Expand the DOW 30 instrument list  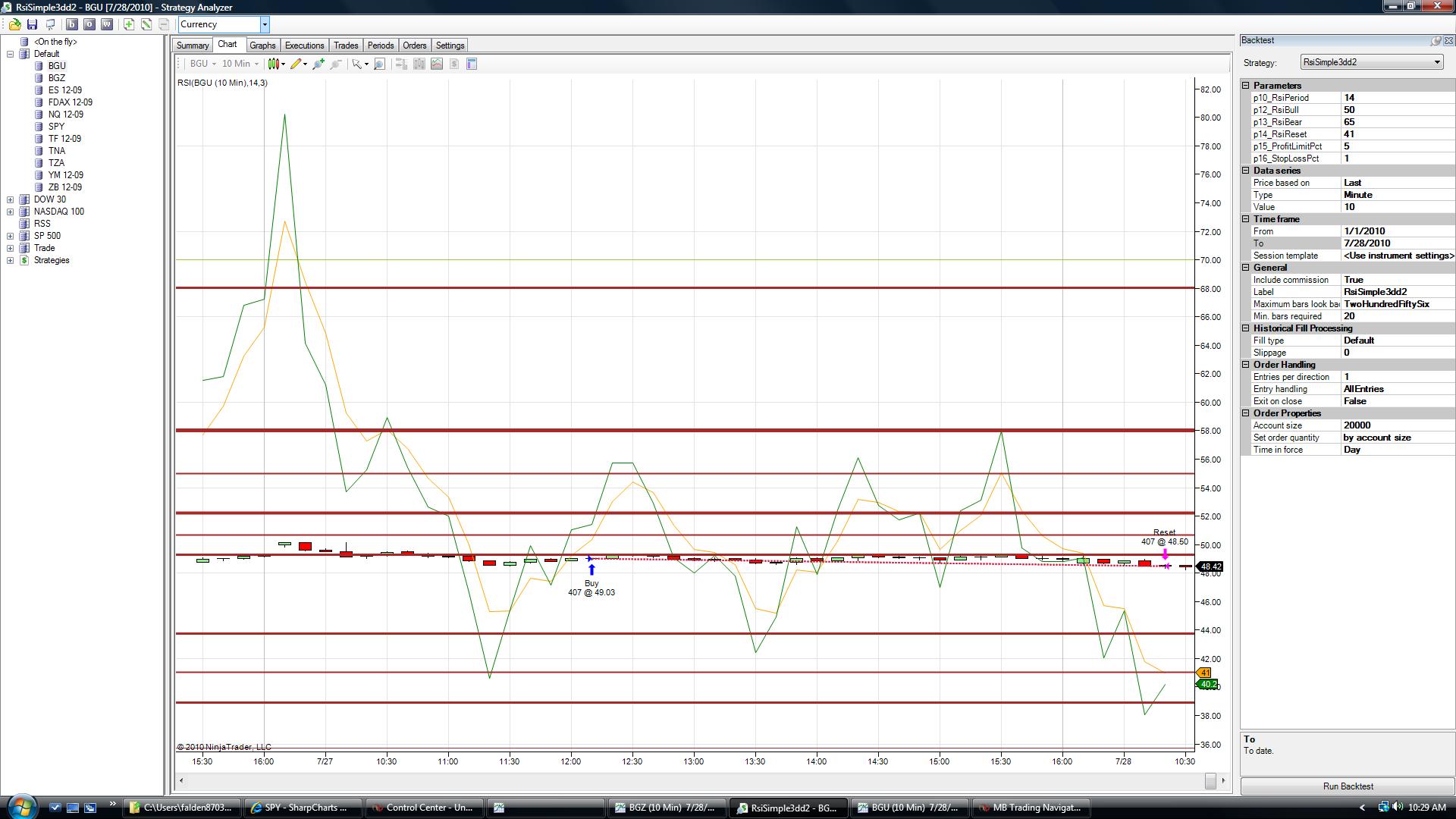point(11,199)
